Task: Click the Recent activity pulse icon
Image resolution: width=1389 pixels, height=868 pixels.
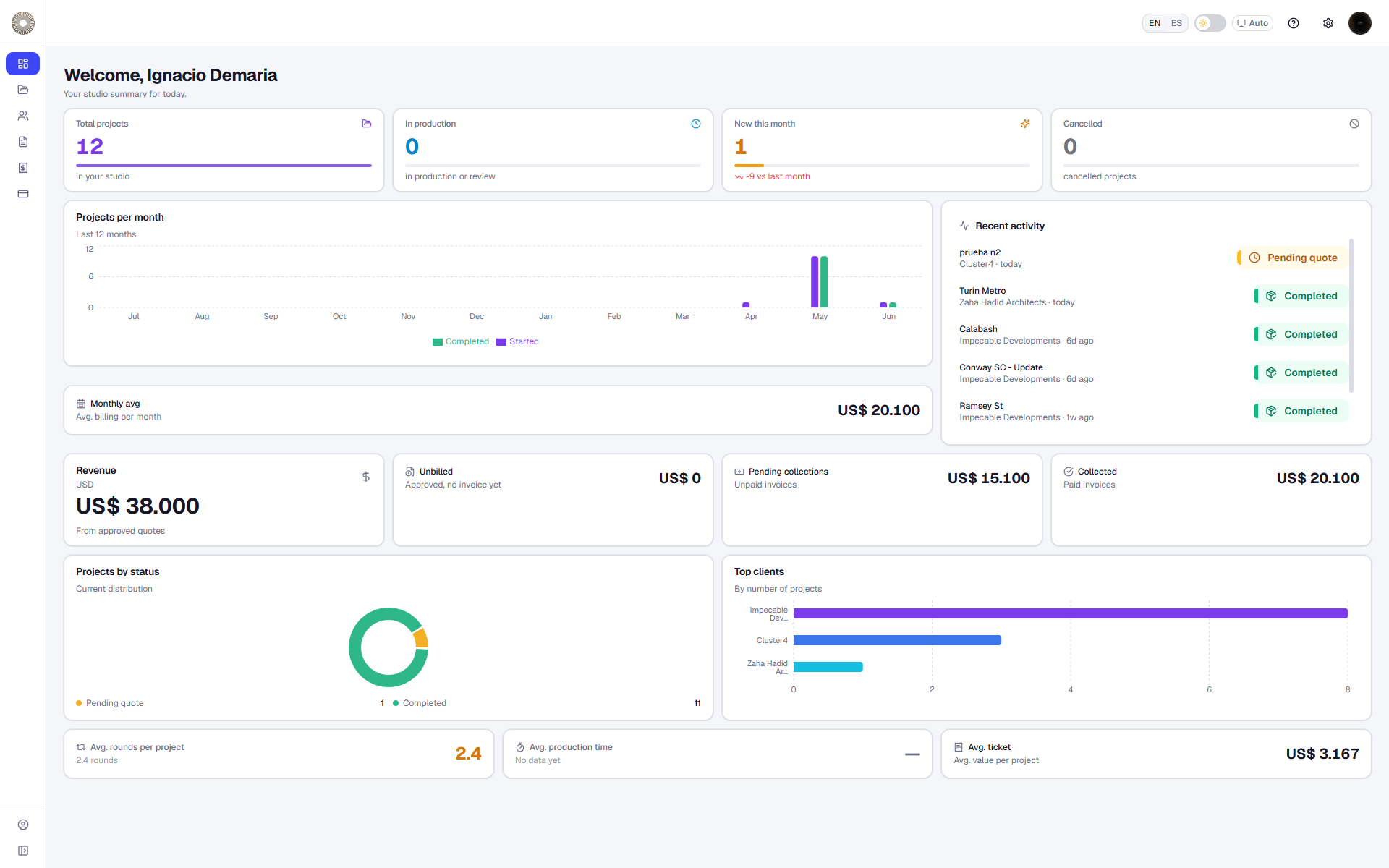Action: coord(964,226)
